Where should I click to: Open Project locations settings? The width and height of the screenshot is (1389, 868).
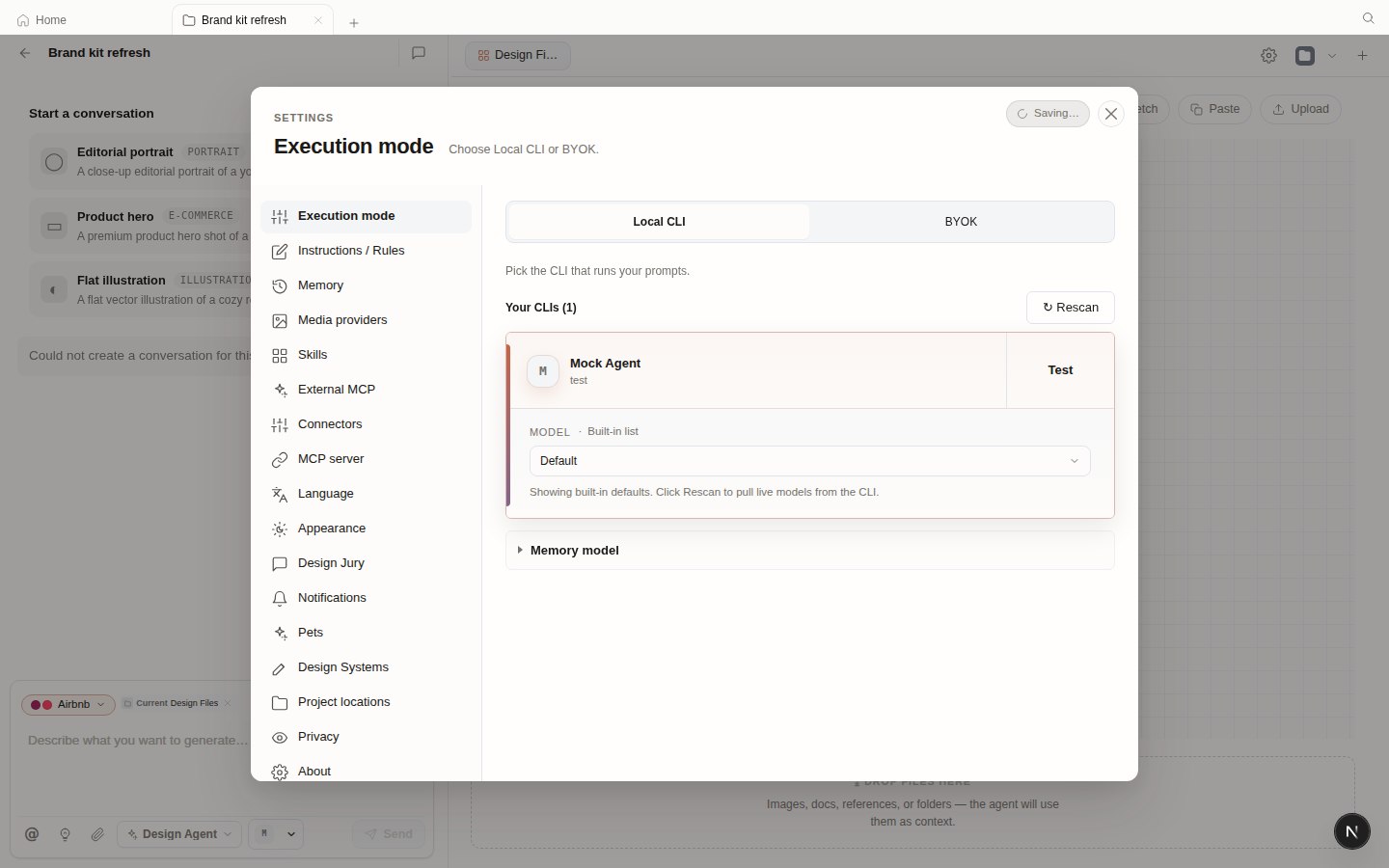coord(366,702)
